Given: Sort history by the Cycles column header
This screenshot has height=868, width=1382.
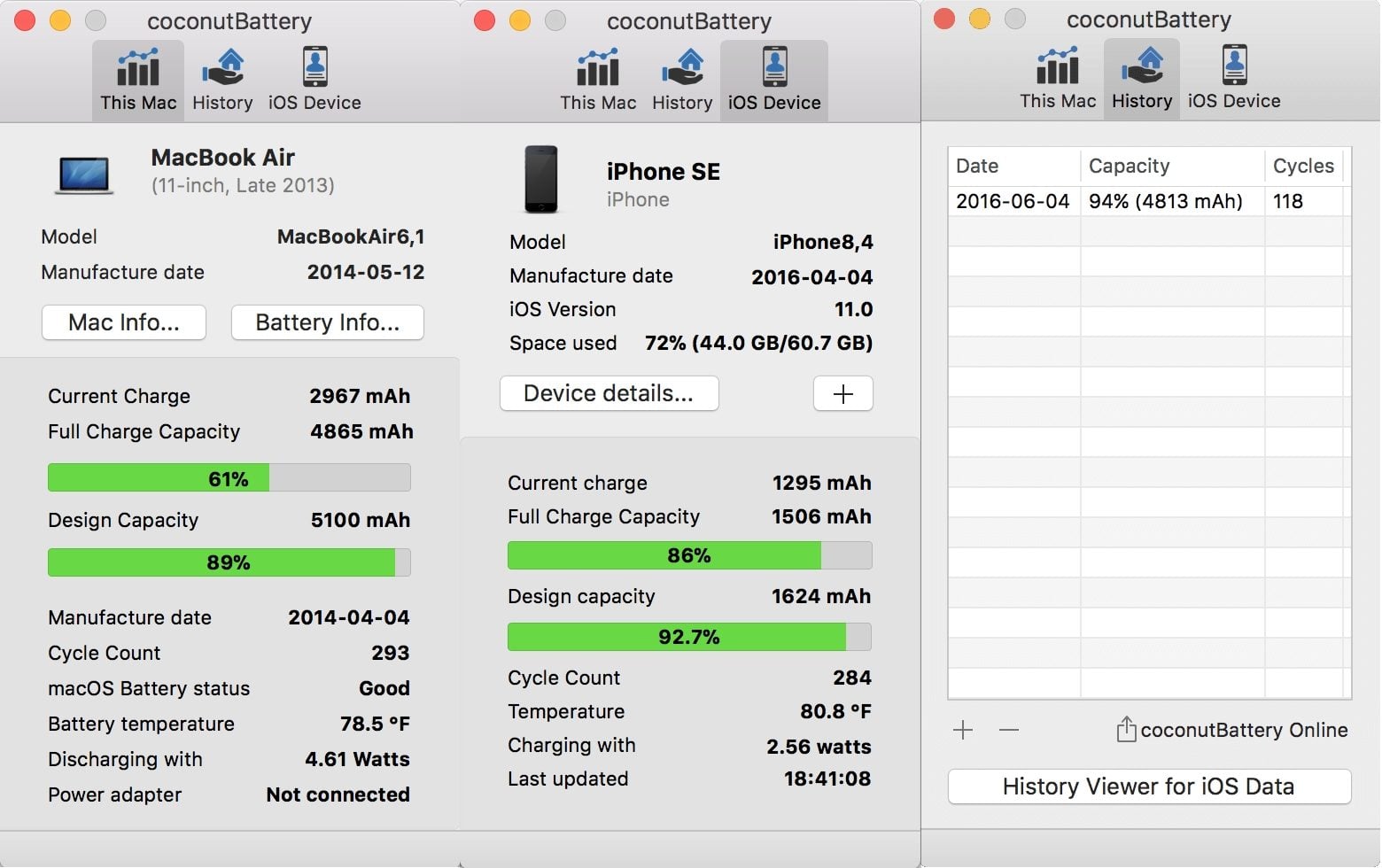Looking at the screenshot, I should 1302,166.
